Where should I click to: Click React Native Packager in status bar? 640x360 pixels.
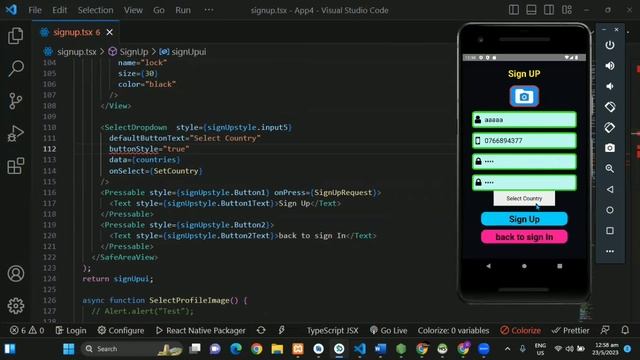200,330
